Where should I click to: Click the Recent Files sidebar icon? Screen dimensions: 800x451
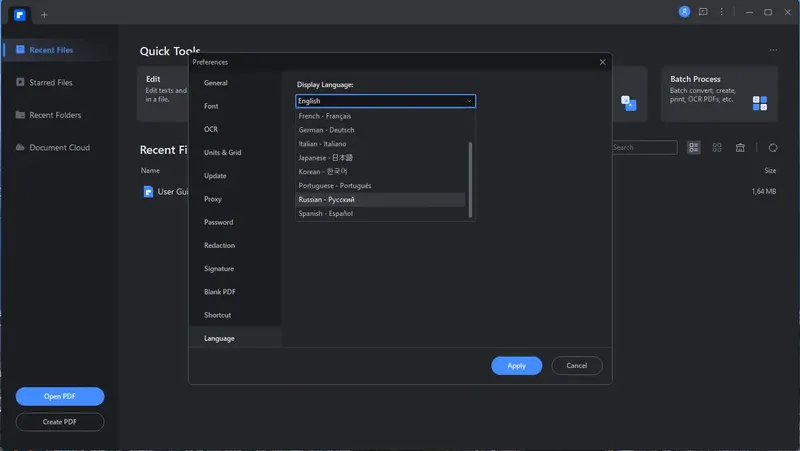point(20,49)
